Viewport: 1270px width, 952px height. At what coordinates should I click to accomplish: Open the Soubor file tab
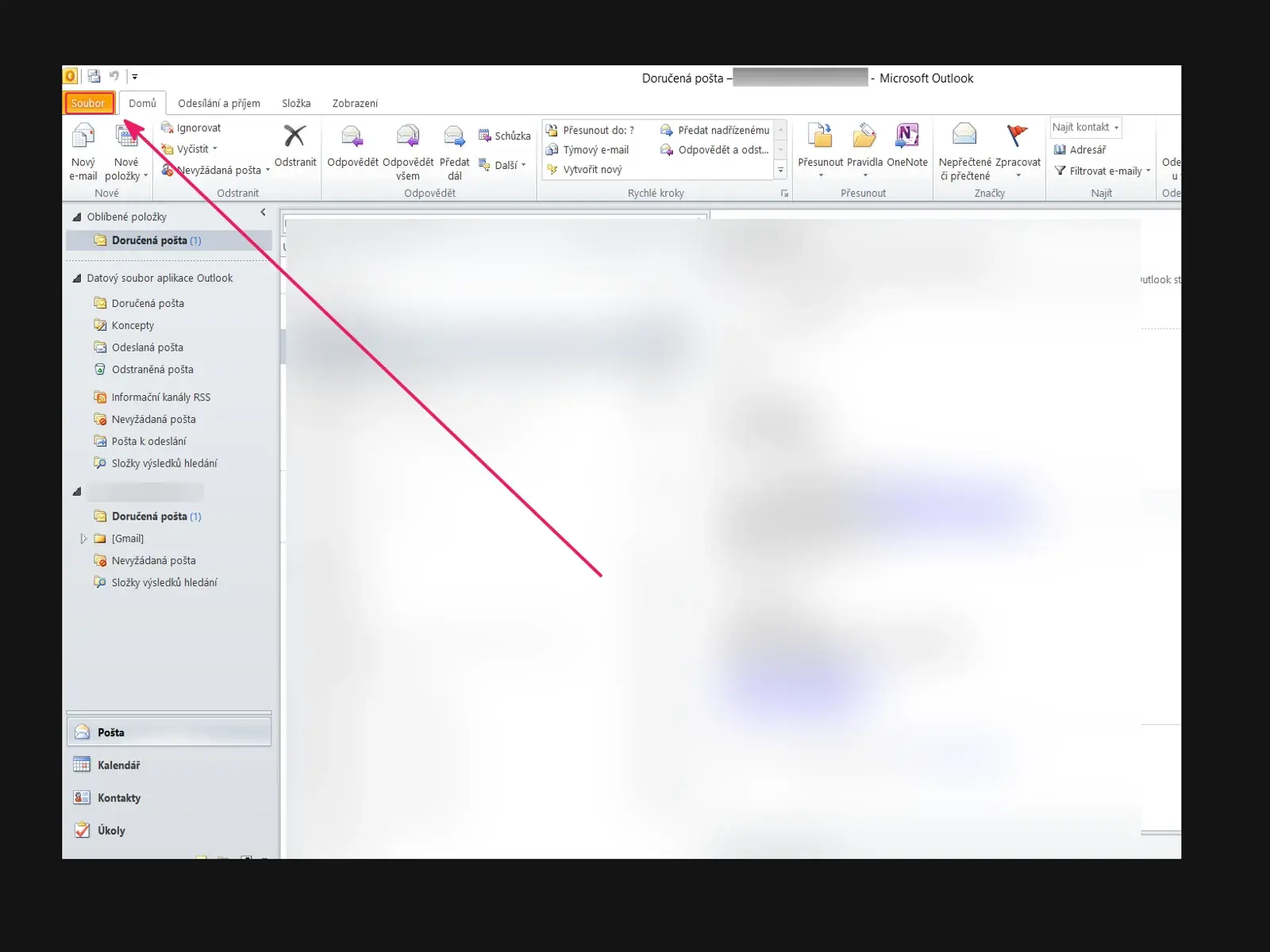[88, 103]
